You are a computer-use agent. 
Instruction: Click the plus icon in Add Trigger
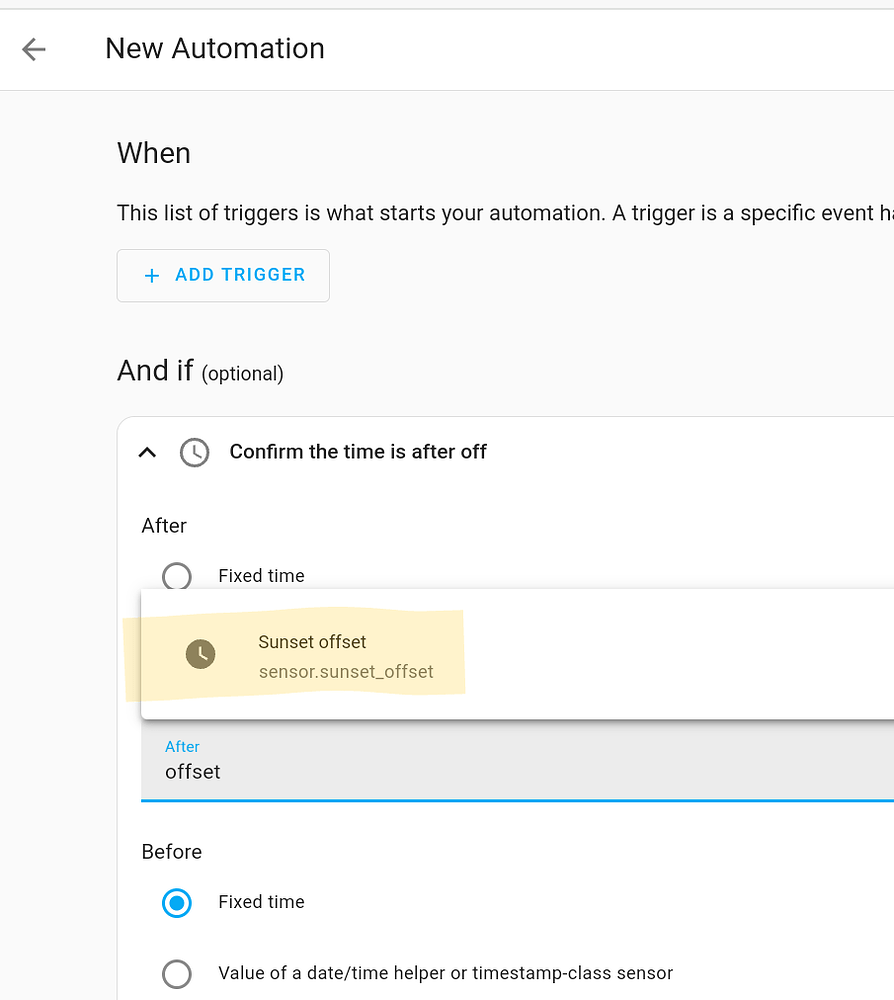tap(152, 276)
